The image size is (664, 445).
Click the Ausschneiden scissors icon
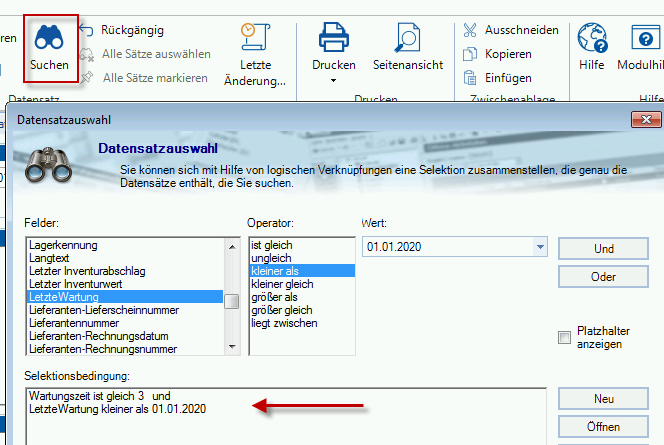pos(470,31)
